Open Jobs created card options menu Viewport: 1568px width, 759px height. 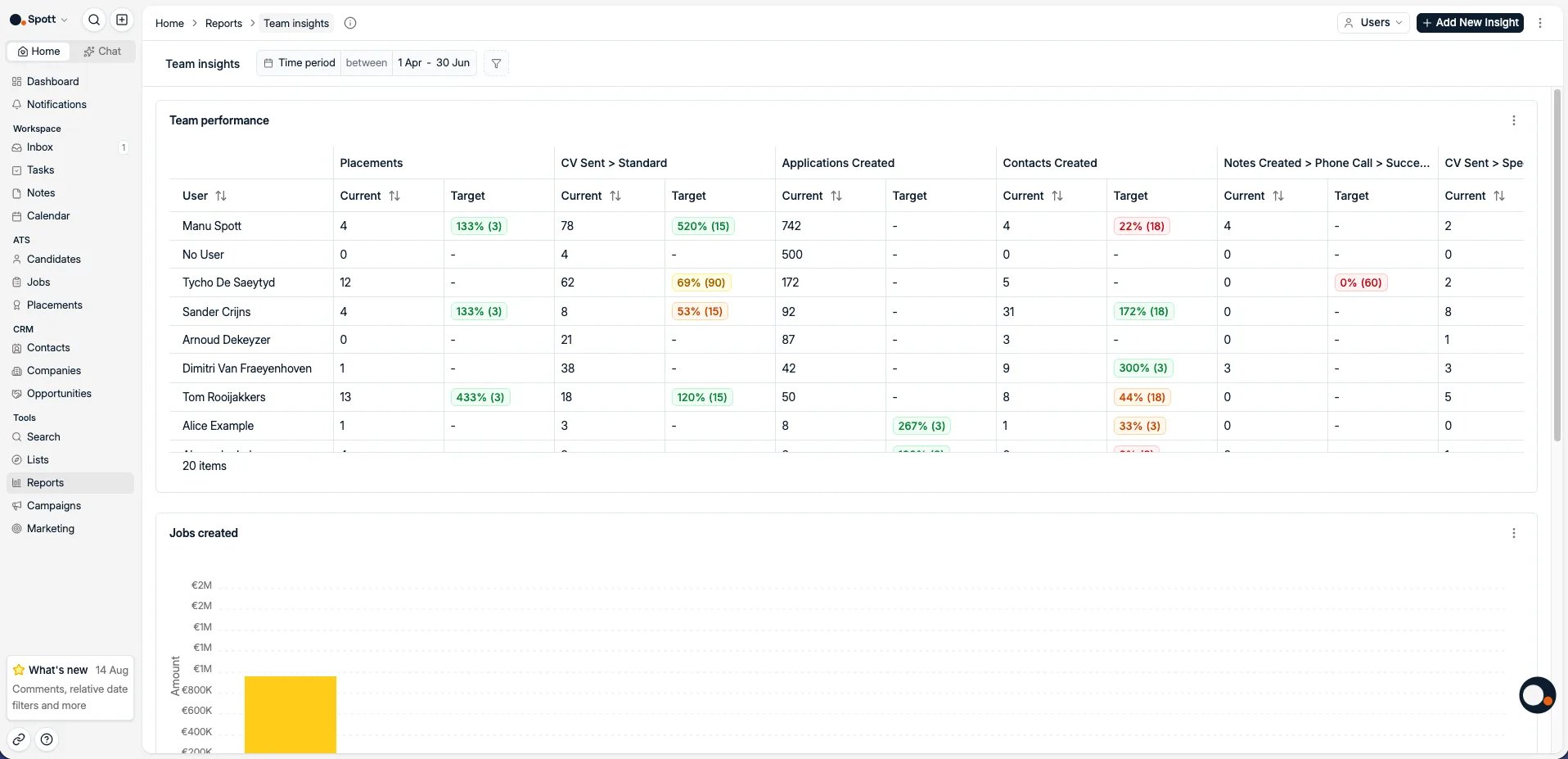click(1514, 533)
